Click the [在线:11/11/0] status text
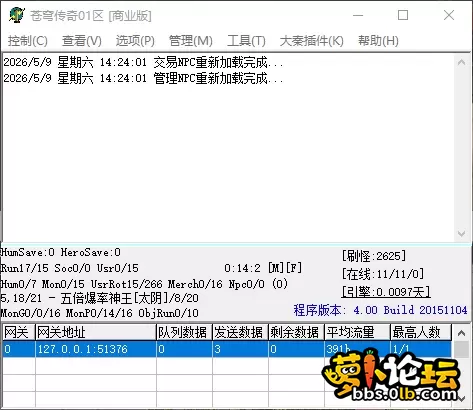Screen dimensions: 473x410 (x=383, y=274)
